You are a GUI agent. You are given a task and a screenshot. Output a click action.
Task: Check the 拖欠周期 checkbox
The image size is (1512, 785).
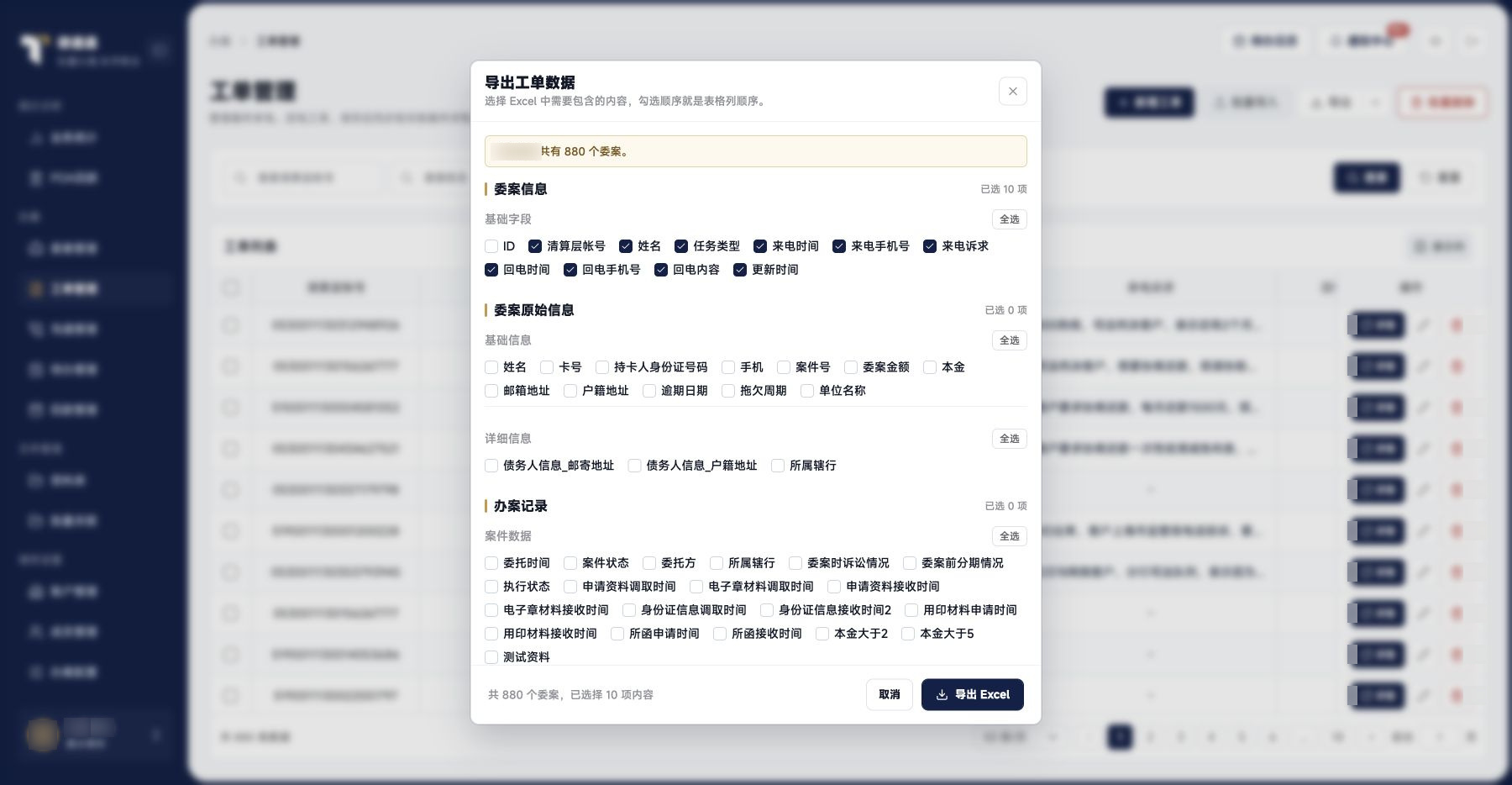(728, 391)
